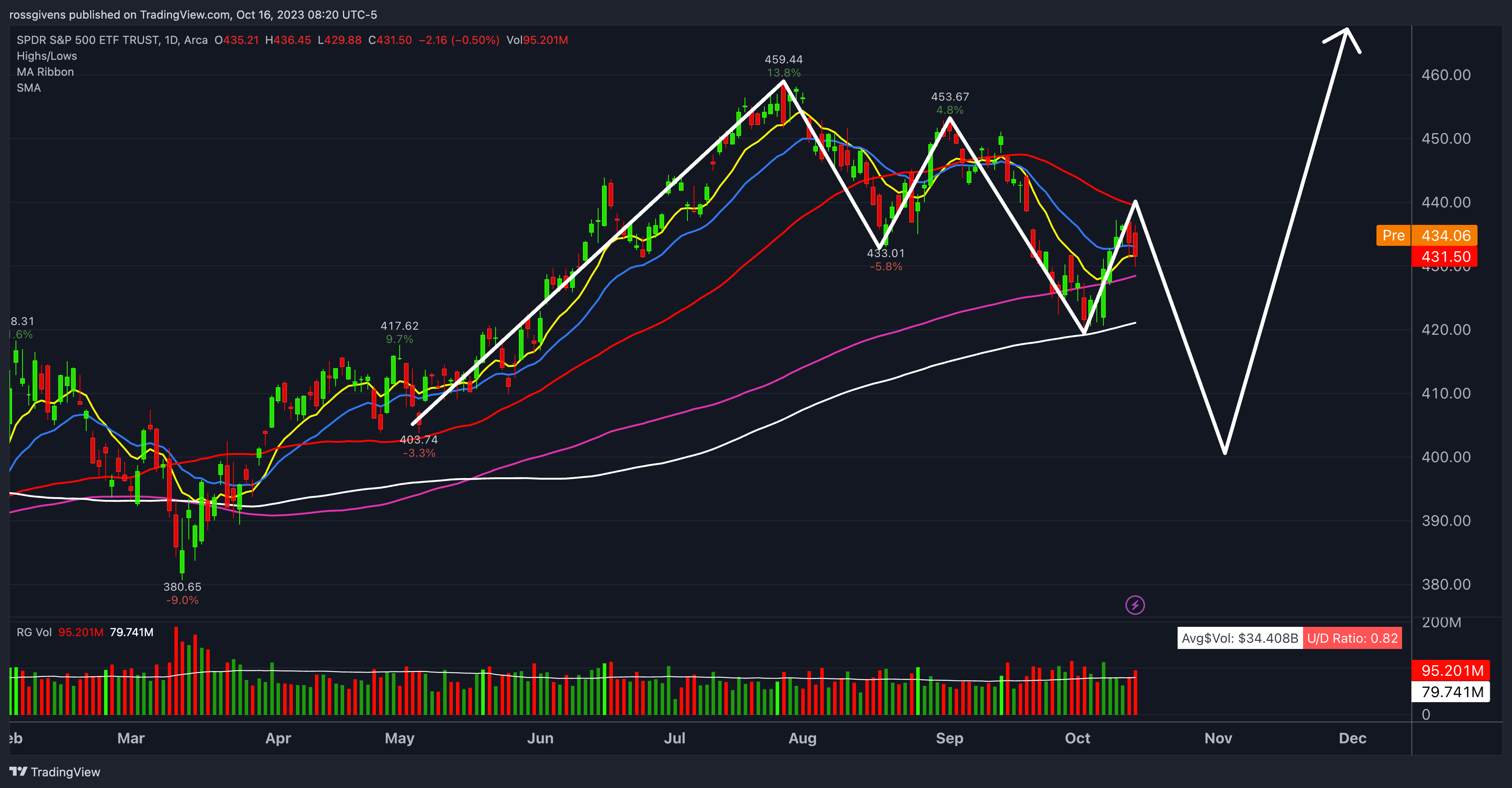Image resolution: width=1512 pixels, height=788 pixels.
Task: Click the 433.01 low label
Action: coord(886,253)
